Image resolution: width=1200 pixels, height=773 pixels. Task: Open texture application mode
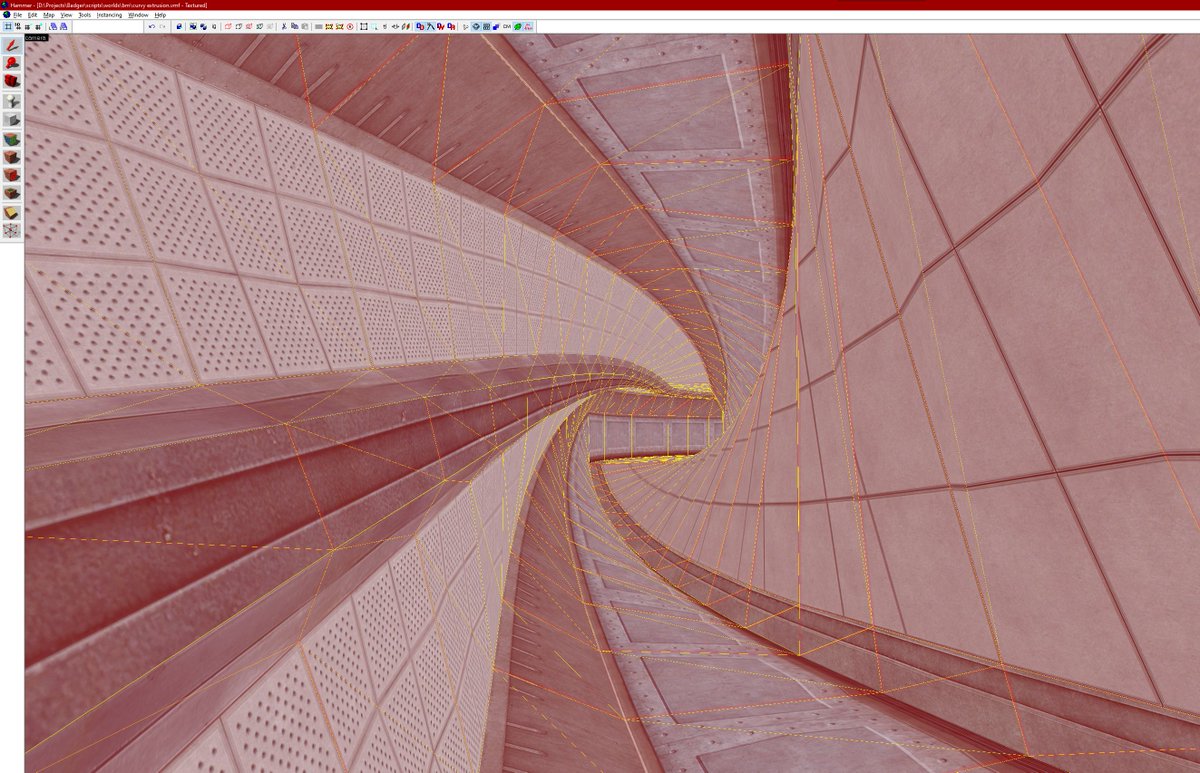coord(12,138)
